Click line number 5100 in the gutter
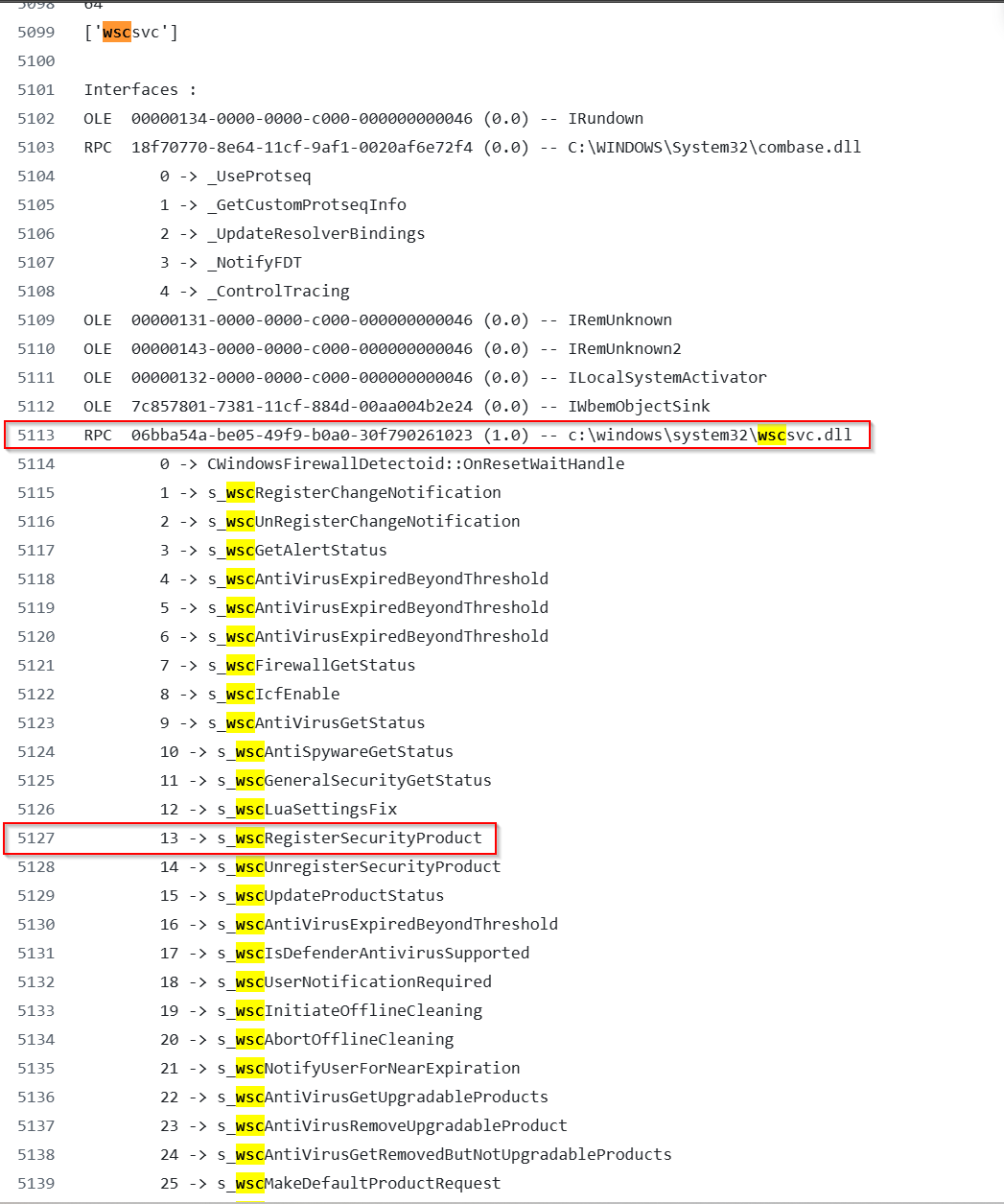This screenshot has height=1204, width=1004. [36, 60]
